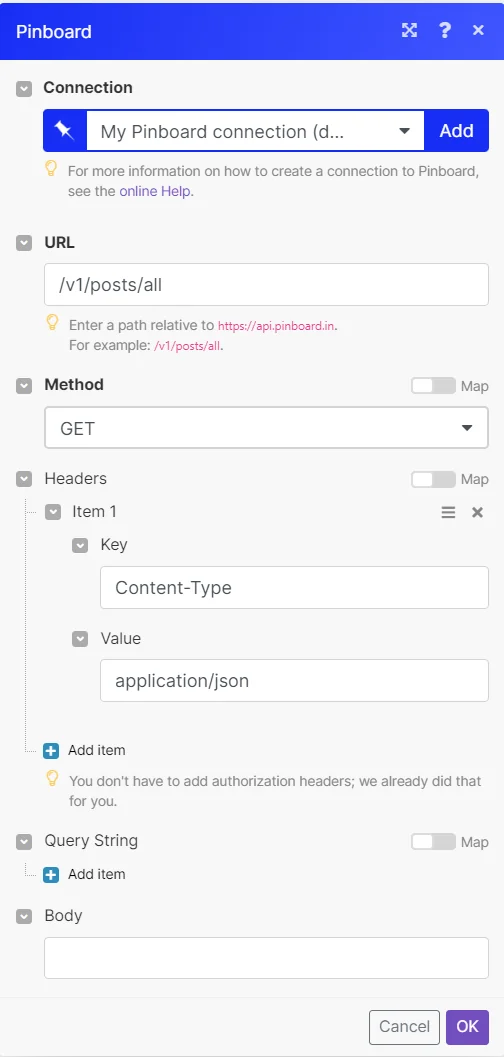The width and height of the screenshot is (504, 1057).
Task: Click the reorder handle icon for Item 1
Action: [448, 512]
